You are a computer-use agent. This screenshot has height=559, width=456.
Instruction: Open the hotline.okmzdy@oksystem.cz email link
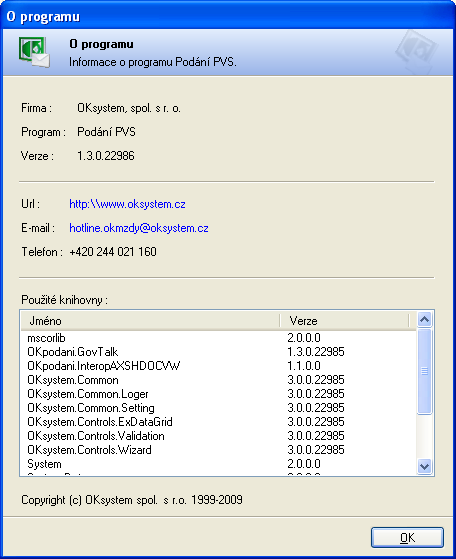[139, 228]
